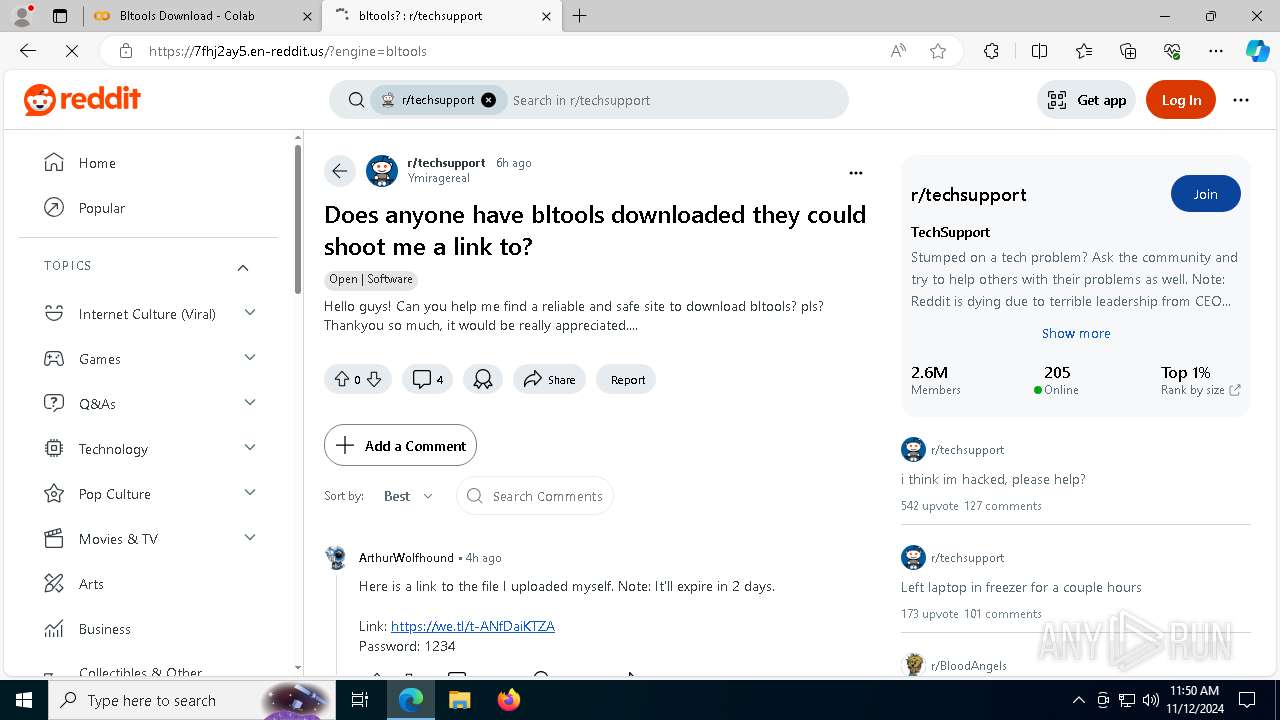Open browser Collections

(1128, 51)
